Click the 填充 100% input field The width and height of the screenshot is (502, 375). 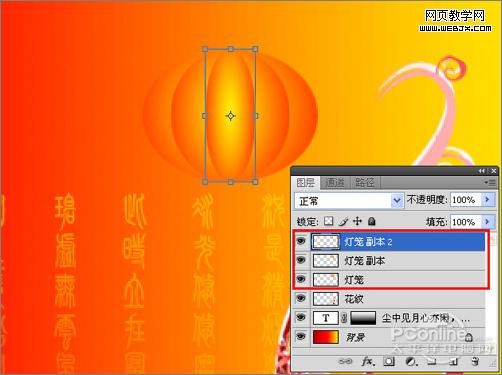coord(466,222)
